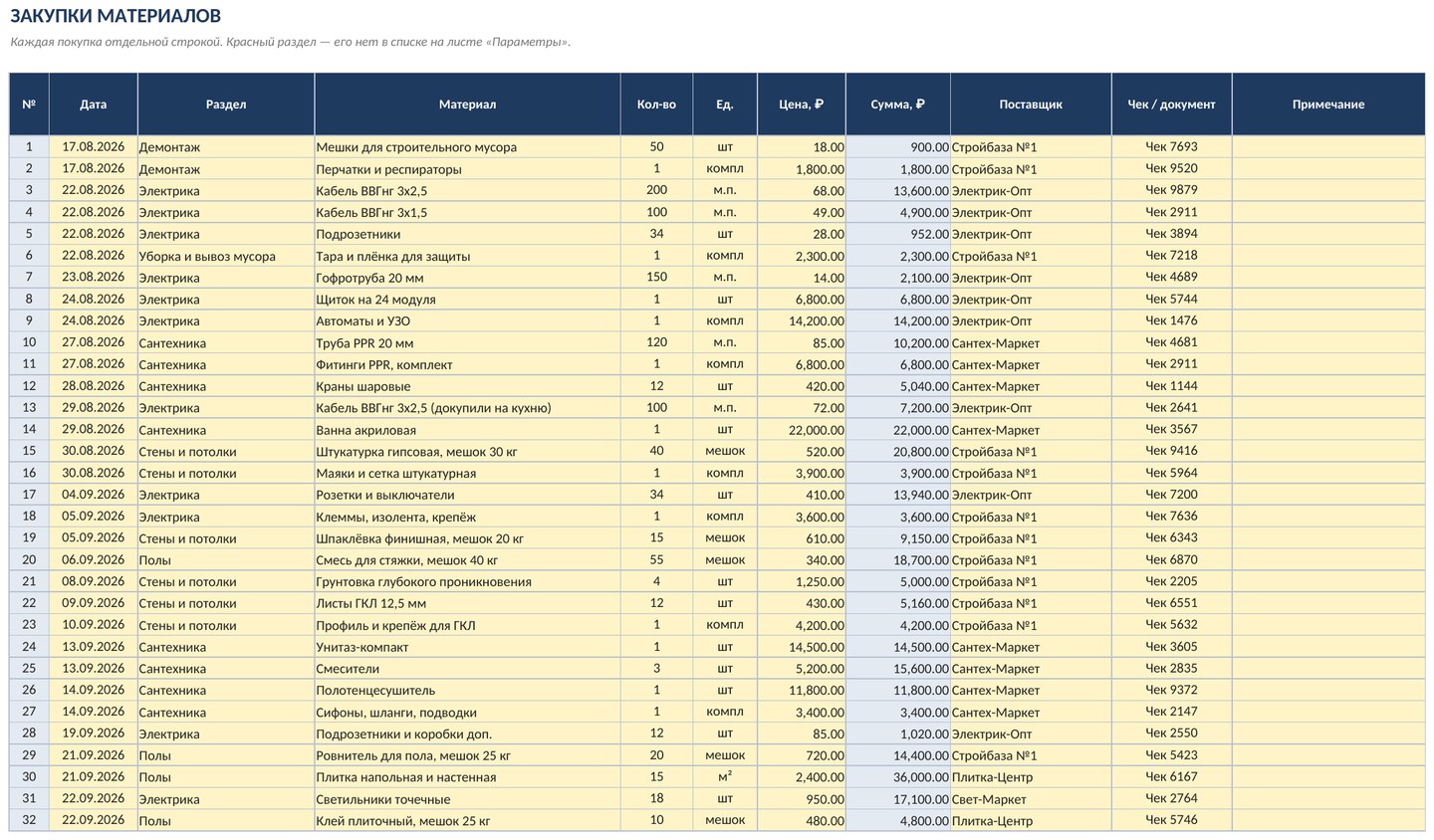Select cell «Светильники точечные»

pyautogui.click(x=467, y=798)
